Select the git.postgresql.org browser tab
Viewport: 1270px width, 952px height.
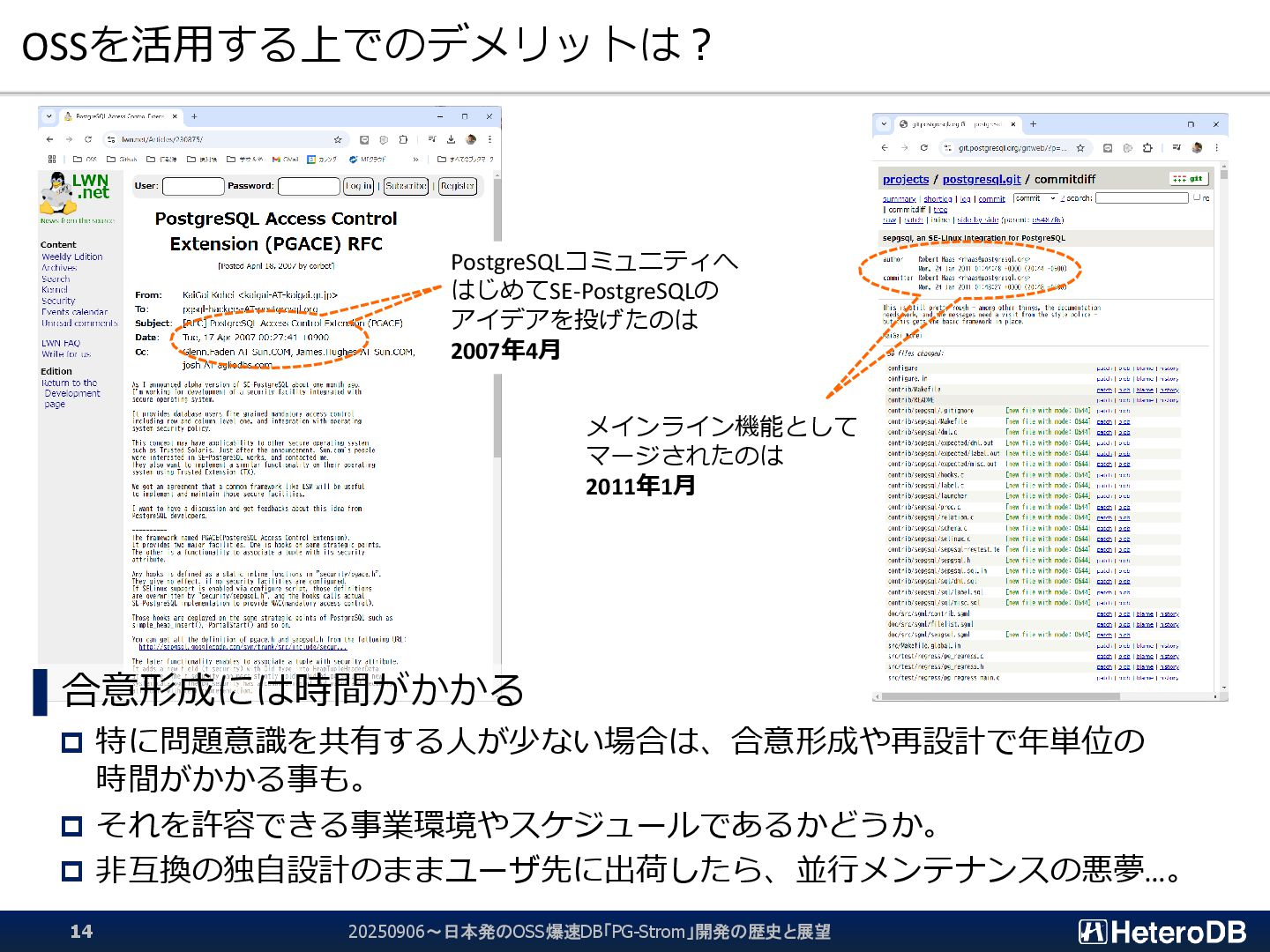(959, 124)
